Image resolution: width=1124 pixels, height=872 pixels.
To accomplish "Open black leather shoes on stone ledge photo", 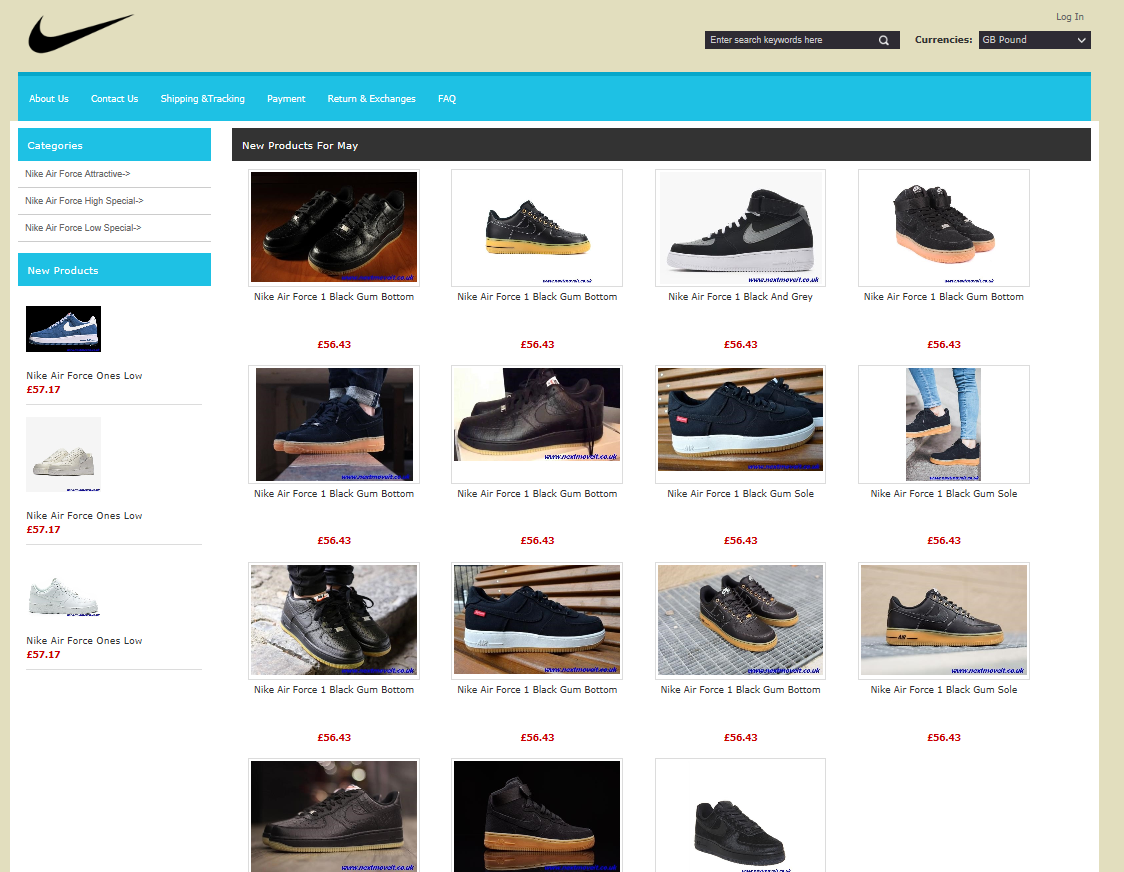I will (334, 620).
